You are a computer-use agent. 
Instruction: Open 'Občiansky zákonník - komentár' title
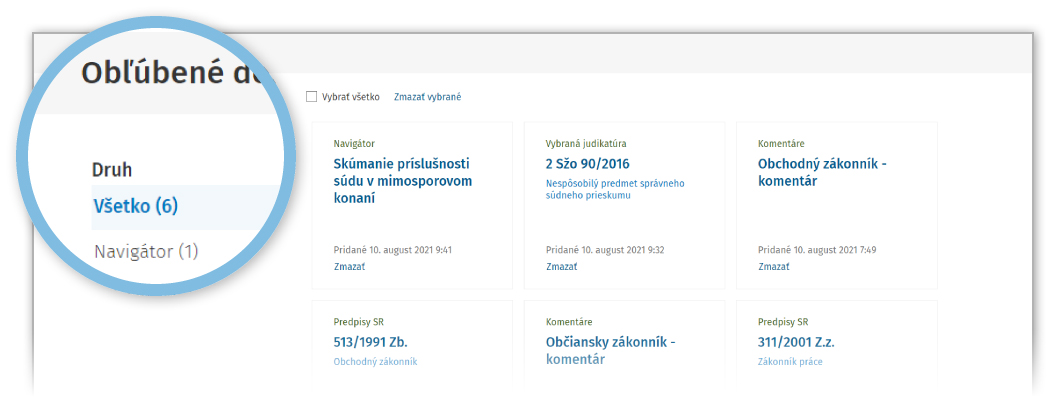pyautogui.click(x=610, y=350)
